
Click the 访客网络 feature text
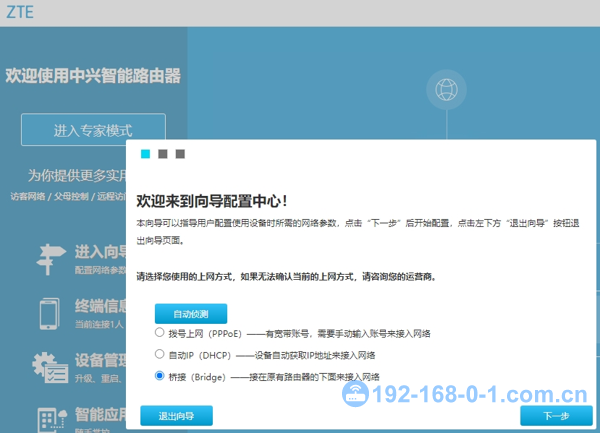(28, 197)
